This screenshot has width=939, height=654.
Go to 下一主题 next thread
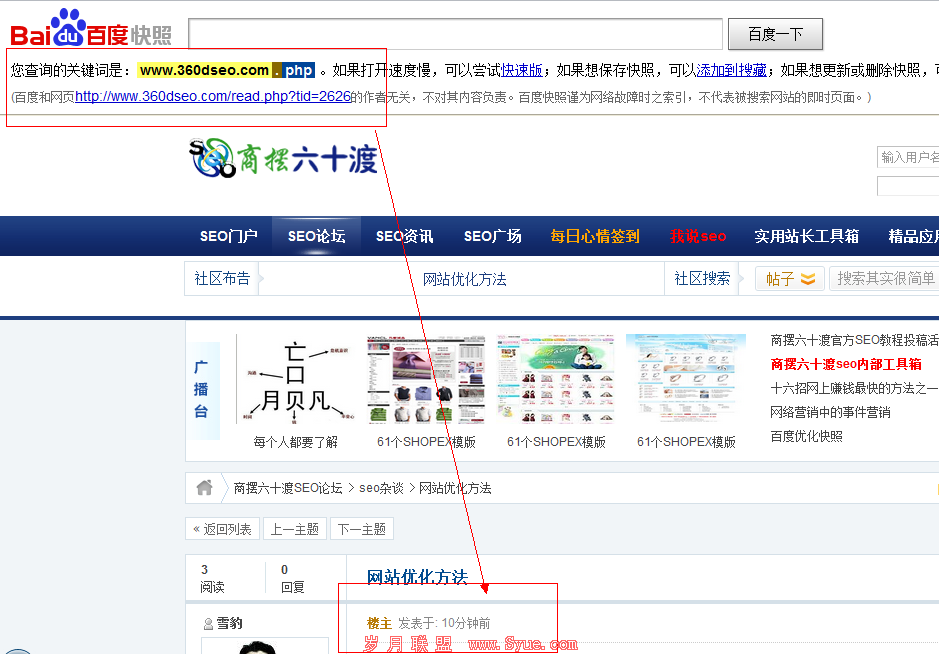(x=362, y=529)
